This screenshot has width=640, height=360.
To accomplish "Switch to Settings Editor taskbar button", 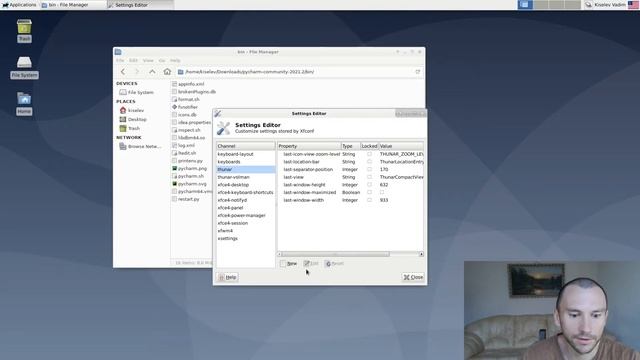I will [x=140, y=5].
